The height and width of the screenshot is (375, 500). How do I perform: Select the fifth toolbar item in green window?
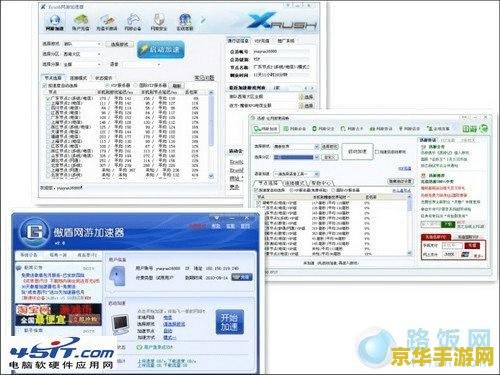[381, 128]
